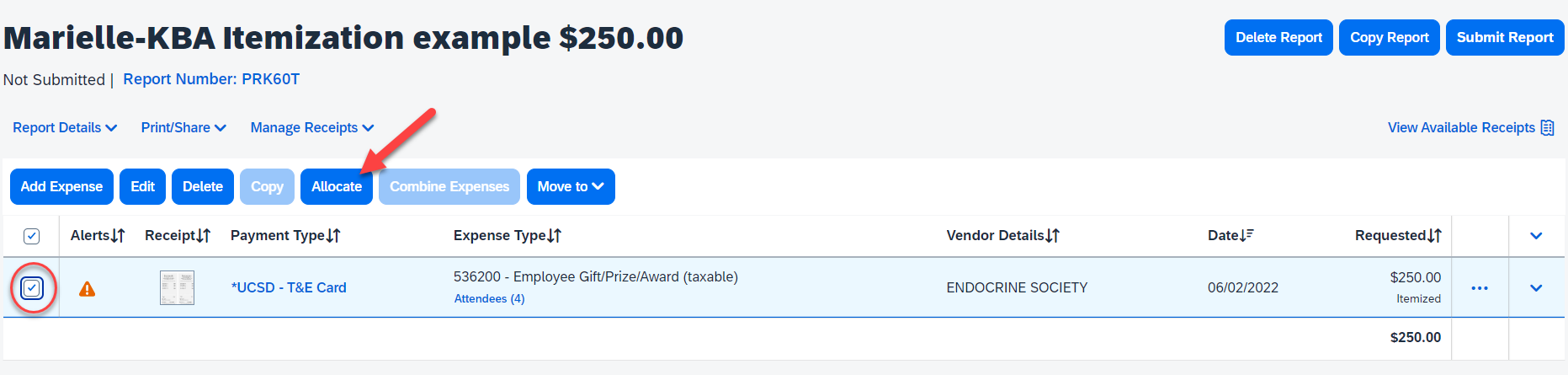Image resolution: width=1568 pixels, height=375 pixels.
Task: Sort by Payment Type column arrows
Action: pos(333,236)
